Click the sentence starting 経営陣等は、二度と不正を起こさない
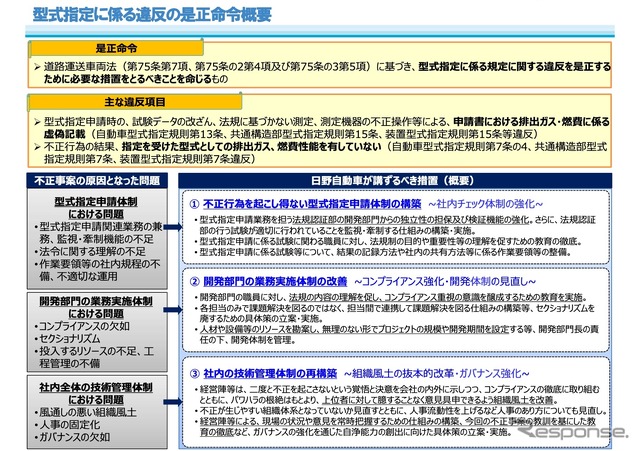 pyautogui.click(x=397, y=394)
